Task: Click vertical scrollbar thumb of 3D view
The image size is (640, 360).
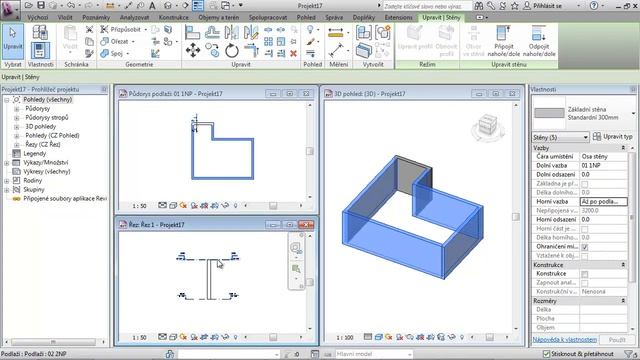Action: point(516,217)
